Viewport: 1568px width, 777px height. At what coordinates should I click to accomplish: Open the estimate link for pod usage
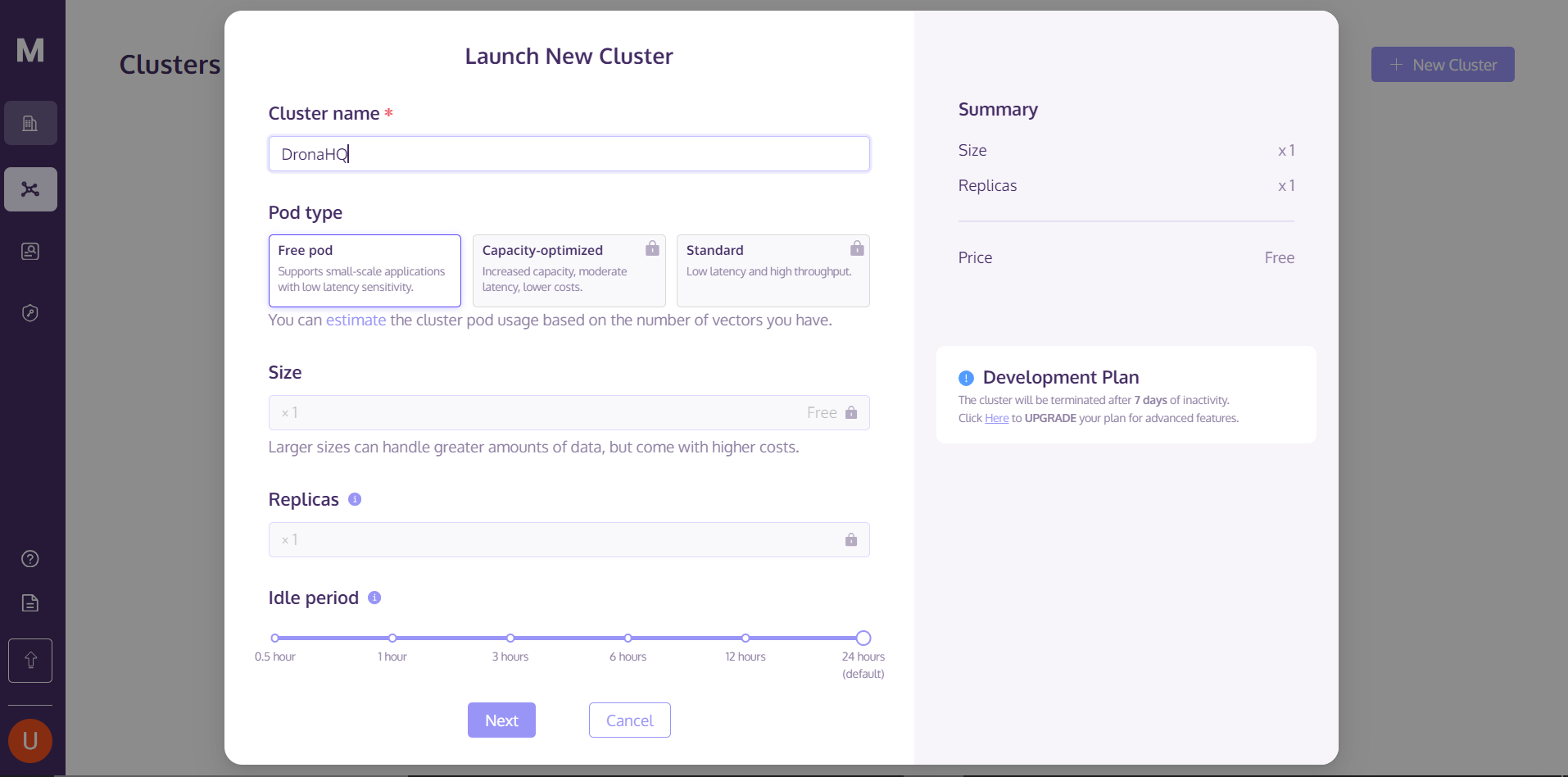coord(356,320)
